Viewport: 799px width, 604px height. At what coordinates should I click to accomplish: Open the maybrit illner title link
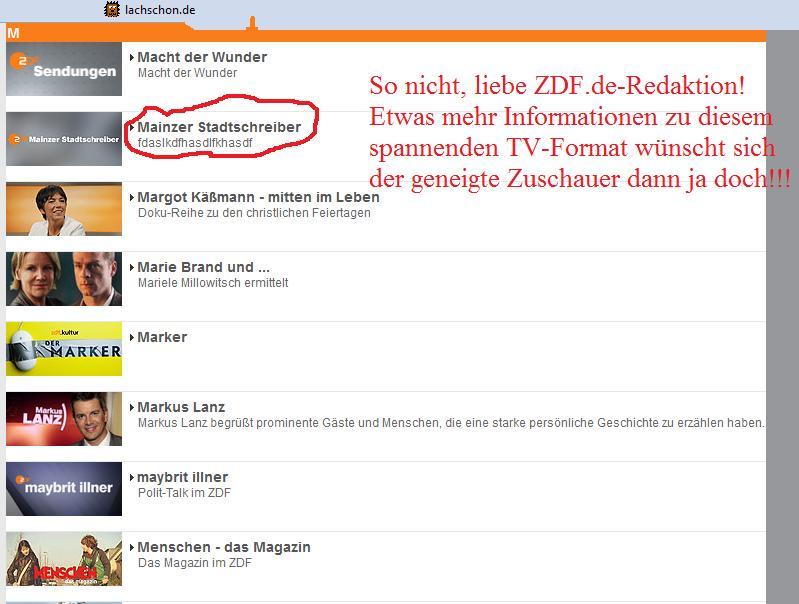(182, 478)
